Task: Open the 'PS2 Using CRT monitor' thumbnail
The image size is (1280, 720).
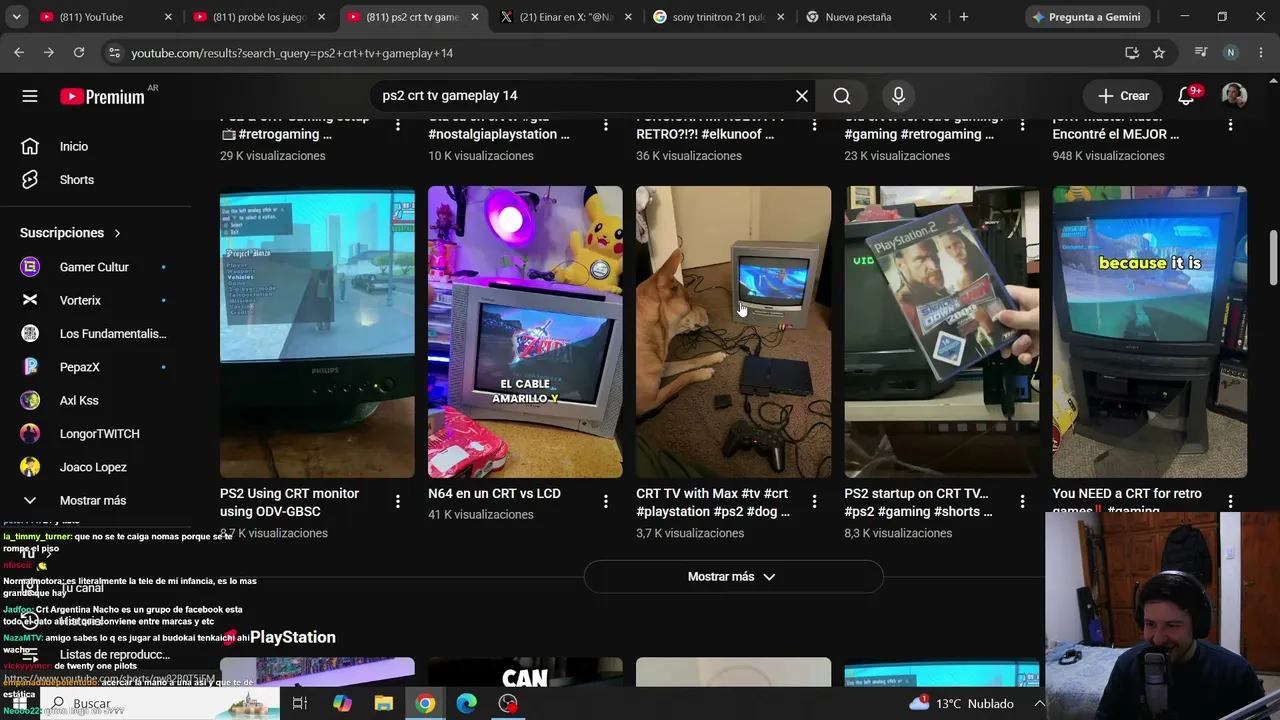Action: click(x=317, y=332)
